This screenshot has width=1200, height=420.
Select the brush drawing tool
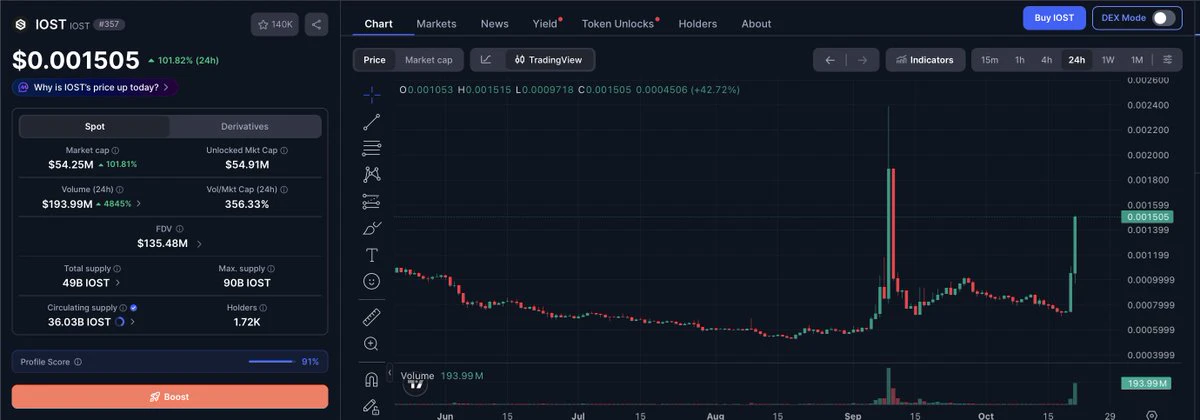tap(371, 228)
